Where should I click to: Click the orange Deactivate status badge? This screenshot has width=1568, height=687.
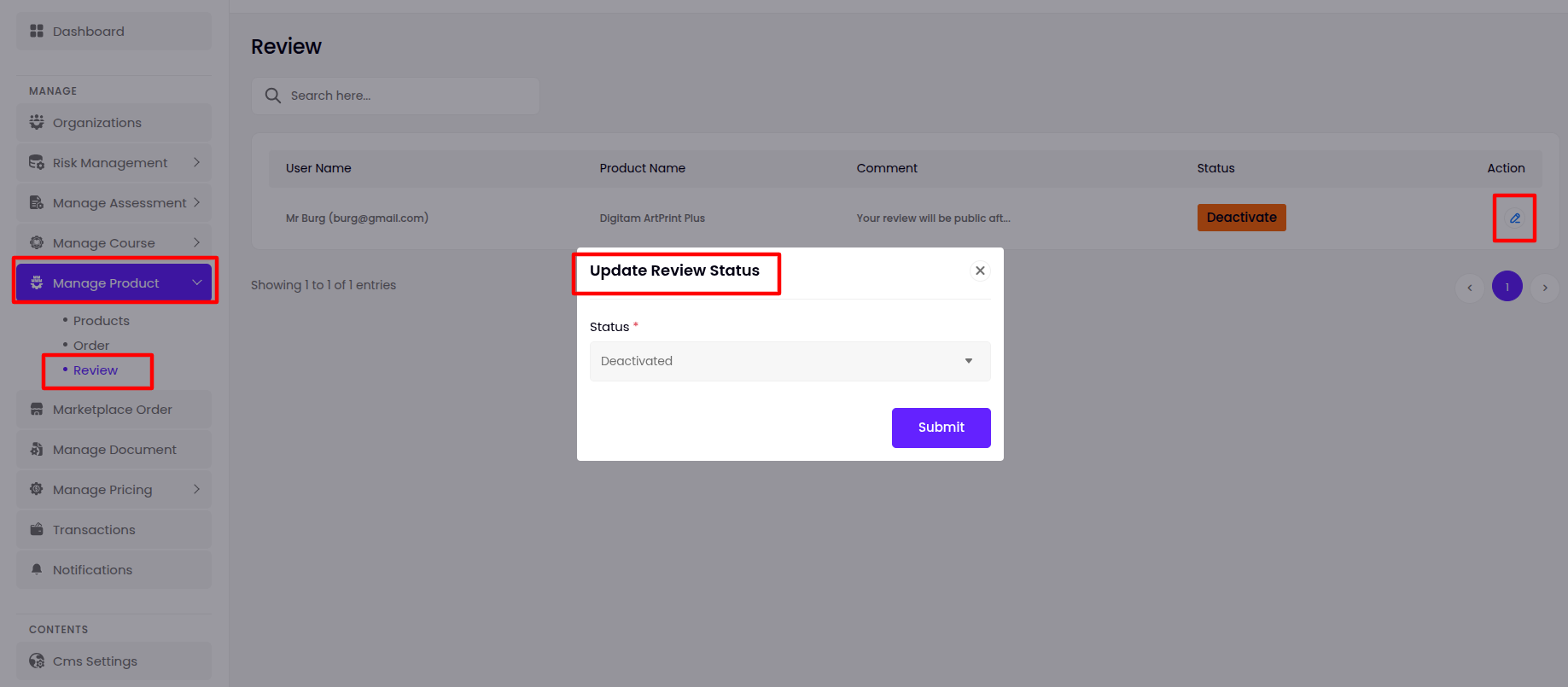pyautogui.click(x=1241, y=218)
